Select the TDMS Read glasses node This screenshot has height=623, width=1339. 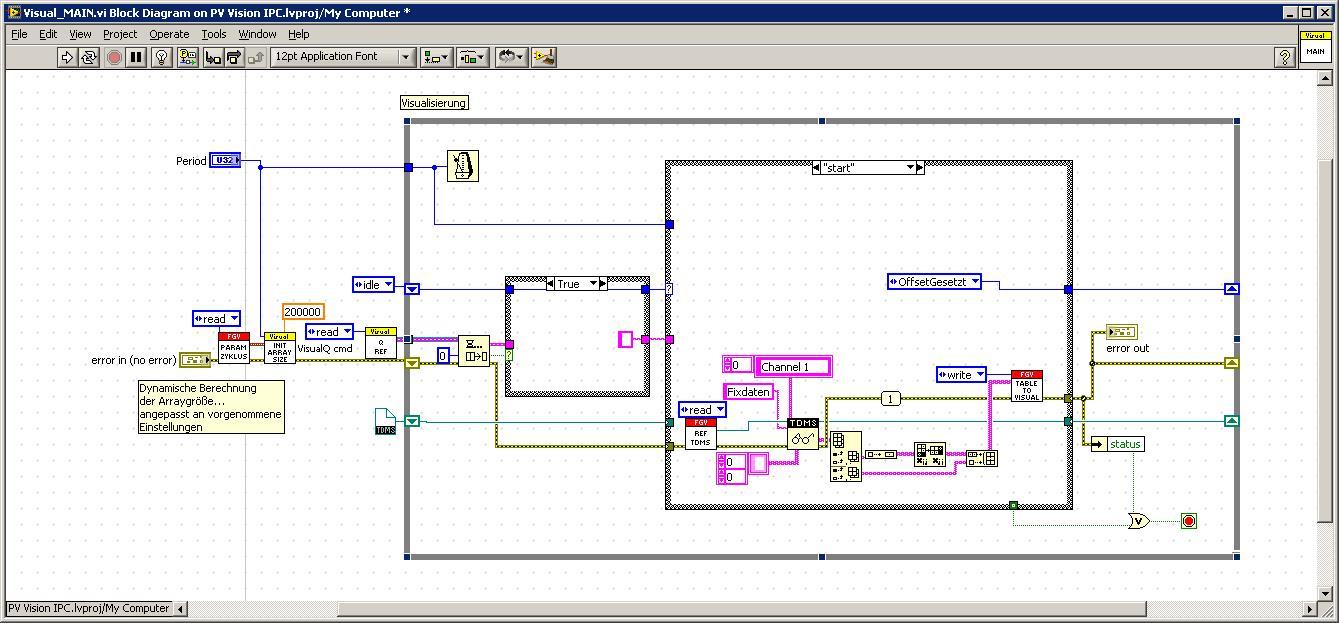803,434
